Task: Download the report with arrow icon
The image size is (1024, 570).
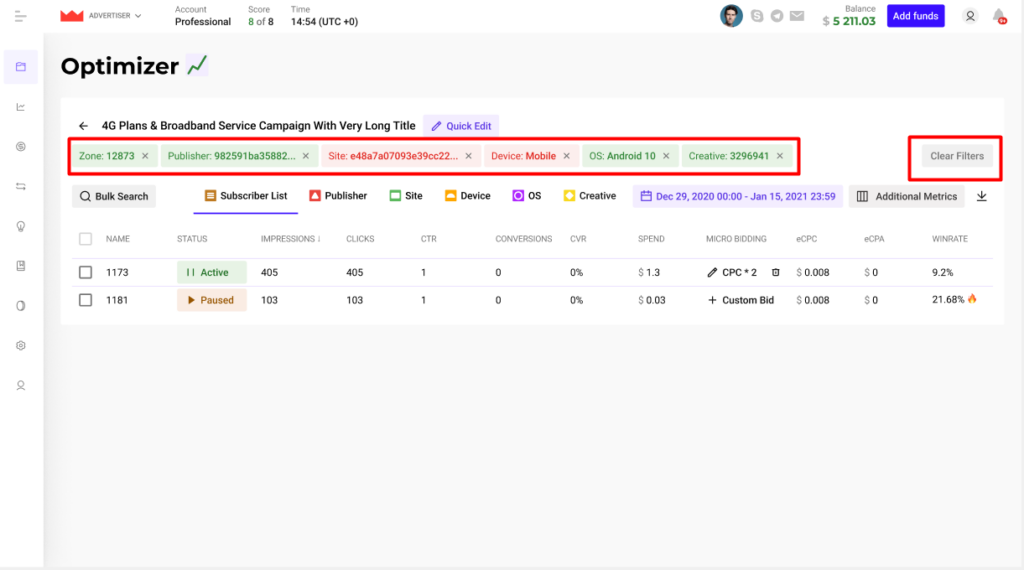Action: [x=982, y=196]
